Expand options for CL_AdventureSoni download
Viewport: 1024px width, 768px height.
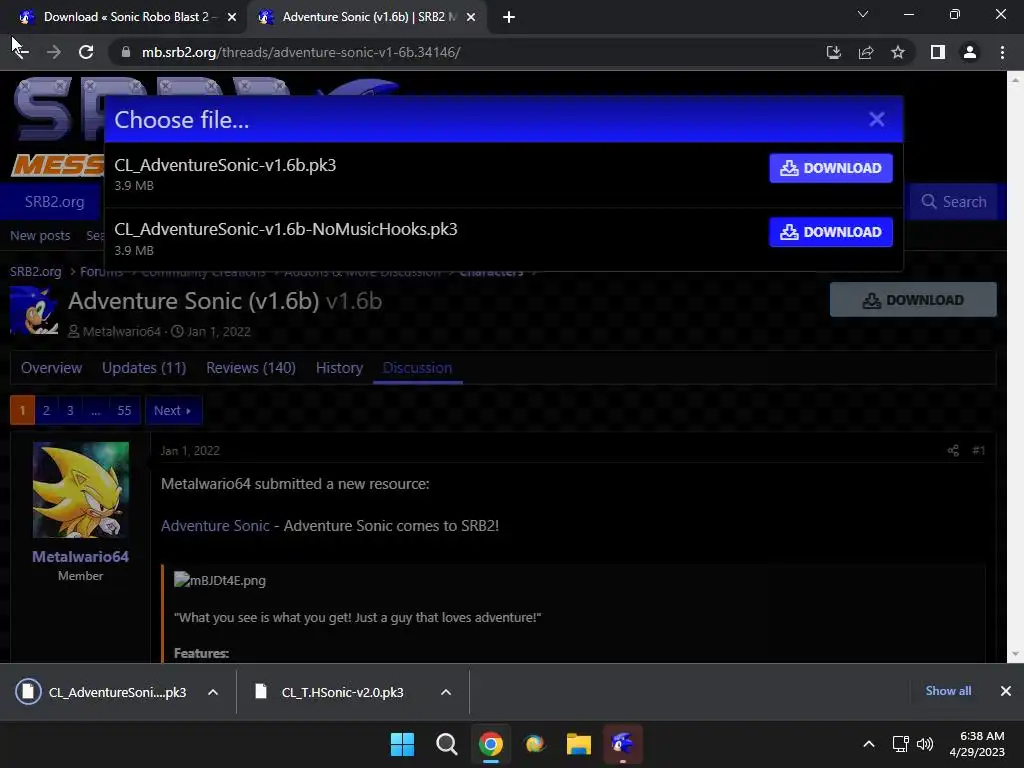pos(213,692)
